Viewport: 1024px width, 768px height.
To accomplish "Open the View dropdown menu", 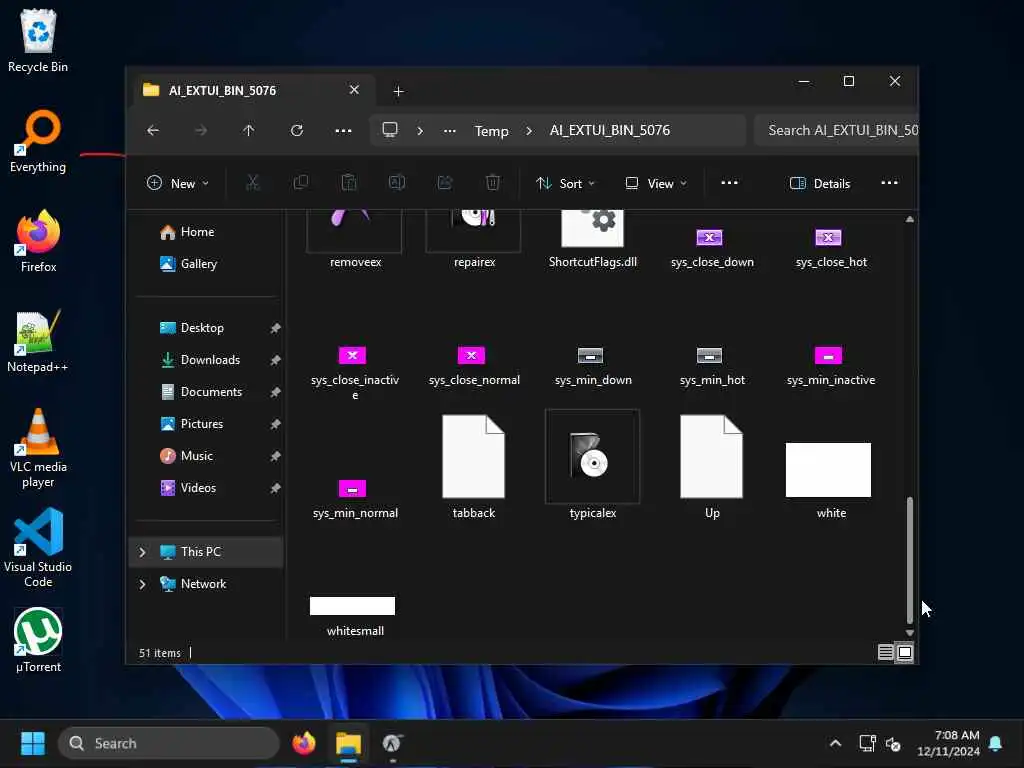I will 656,184.
